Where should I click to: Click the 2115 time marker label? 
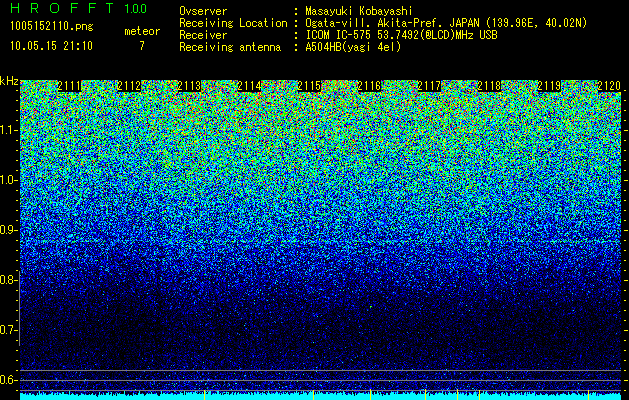point(309,86)
